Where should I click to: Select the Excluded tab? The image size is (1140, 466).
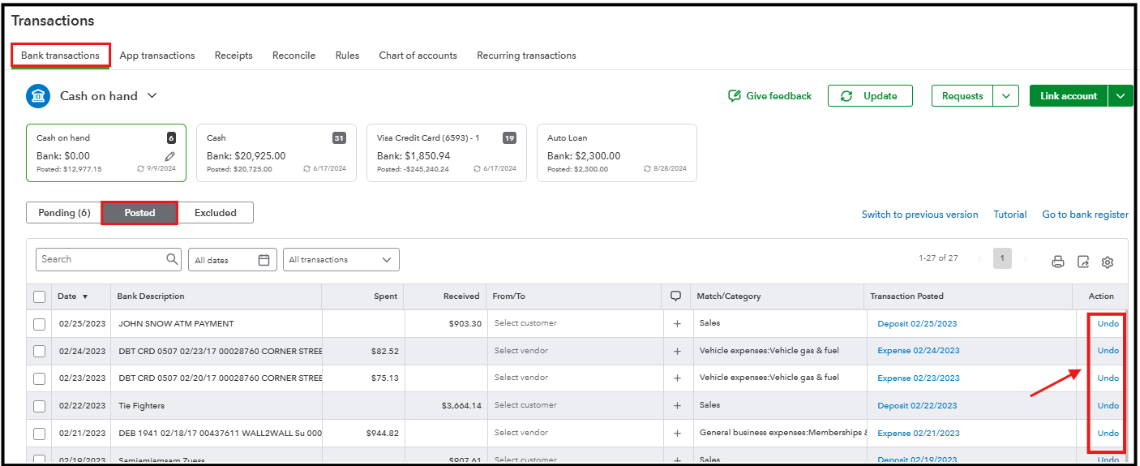[x=216, y=213]
